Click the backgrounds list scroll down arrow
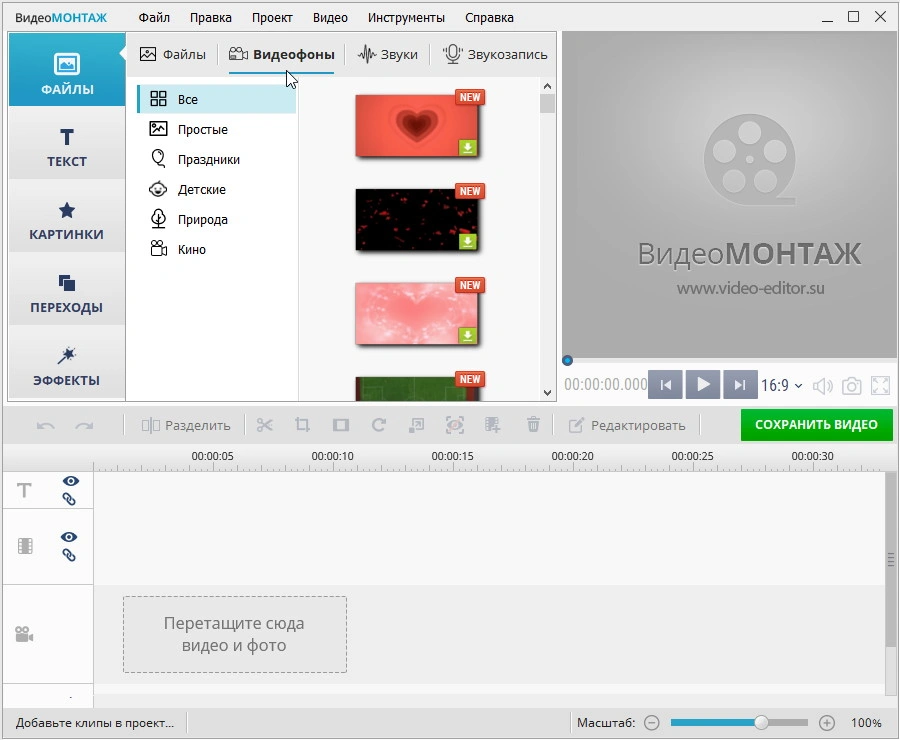Image resolution: width=900 pixels, height=740 pixels. [x=547, y=393]
